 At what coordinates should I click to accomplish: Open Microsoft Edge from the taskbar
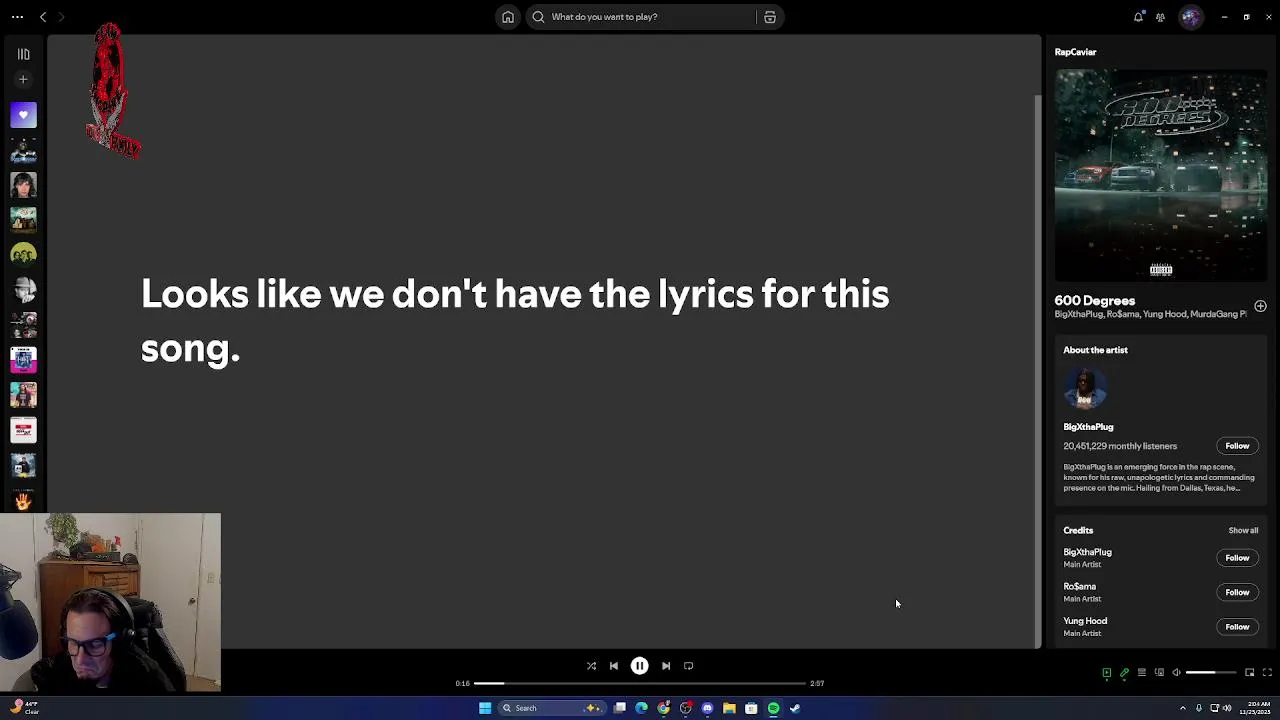[x=641, y=708]
